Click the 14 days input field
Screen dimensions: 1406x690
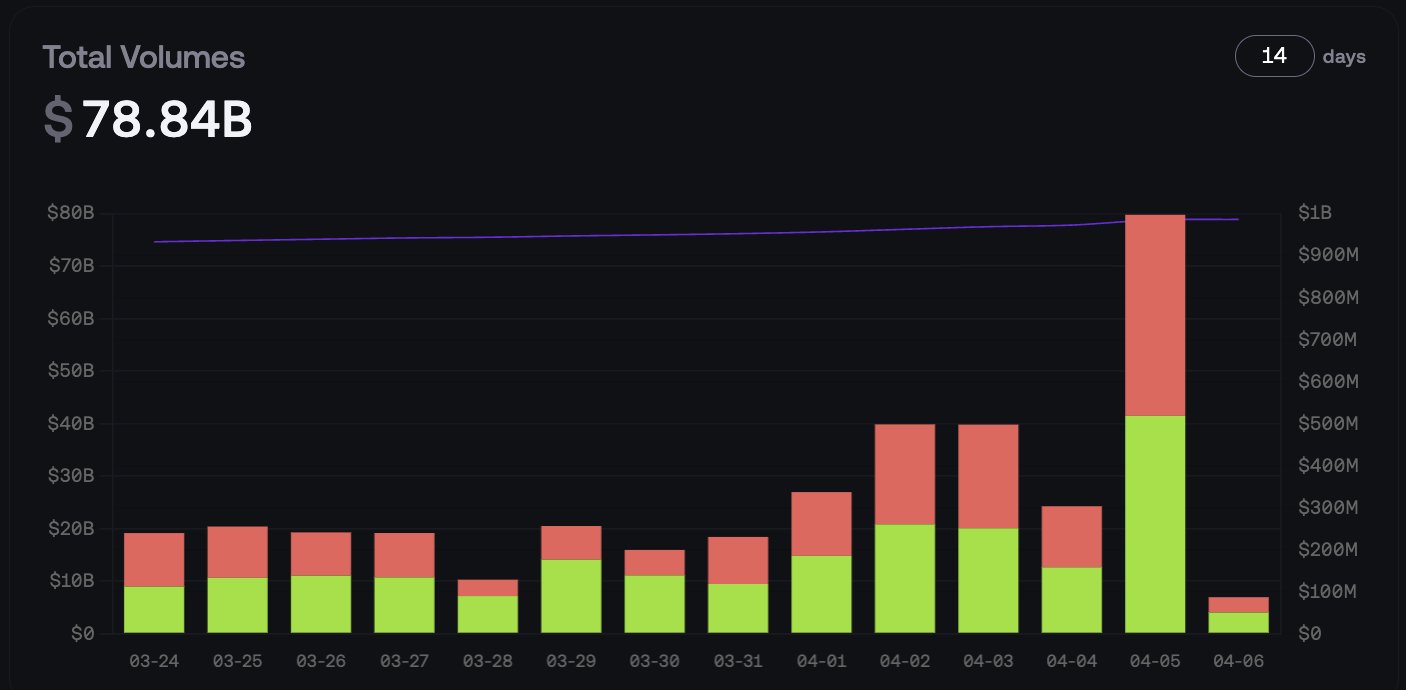point(1274,56)
